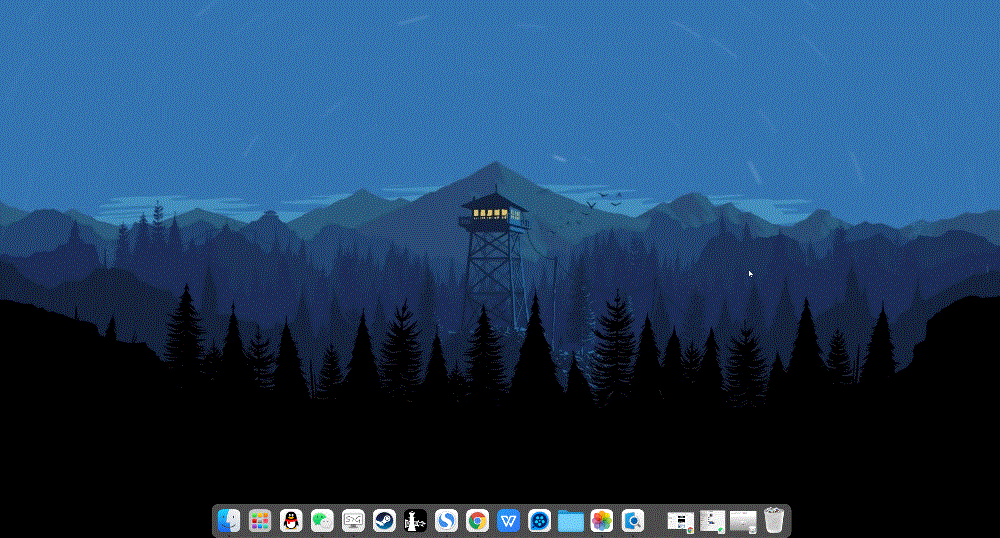Open the blue folder in dock
This screenshot has width=1000, height=538.
pos(571,521)
